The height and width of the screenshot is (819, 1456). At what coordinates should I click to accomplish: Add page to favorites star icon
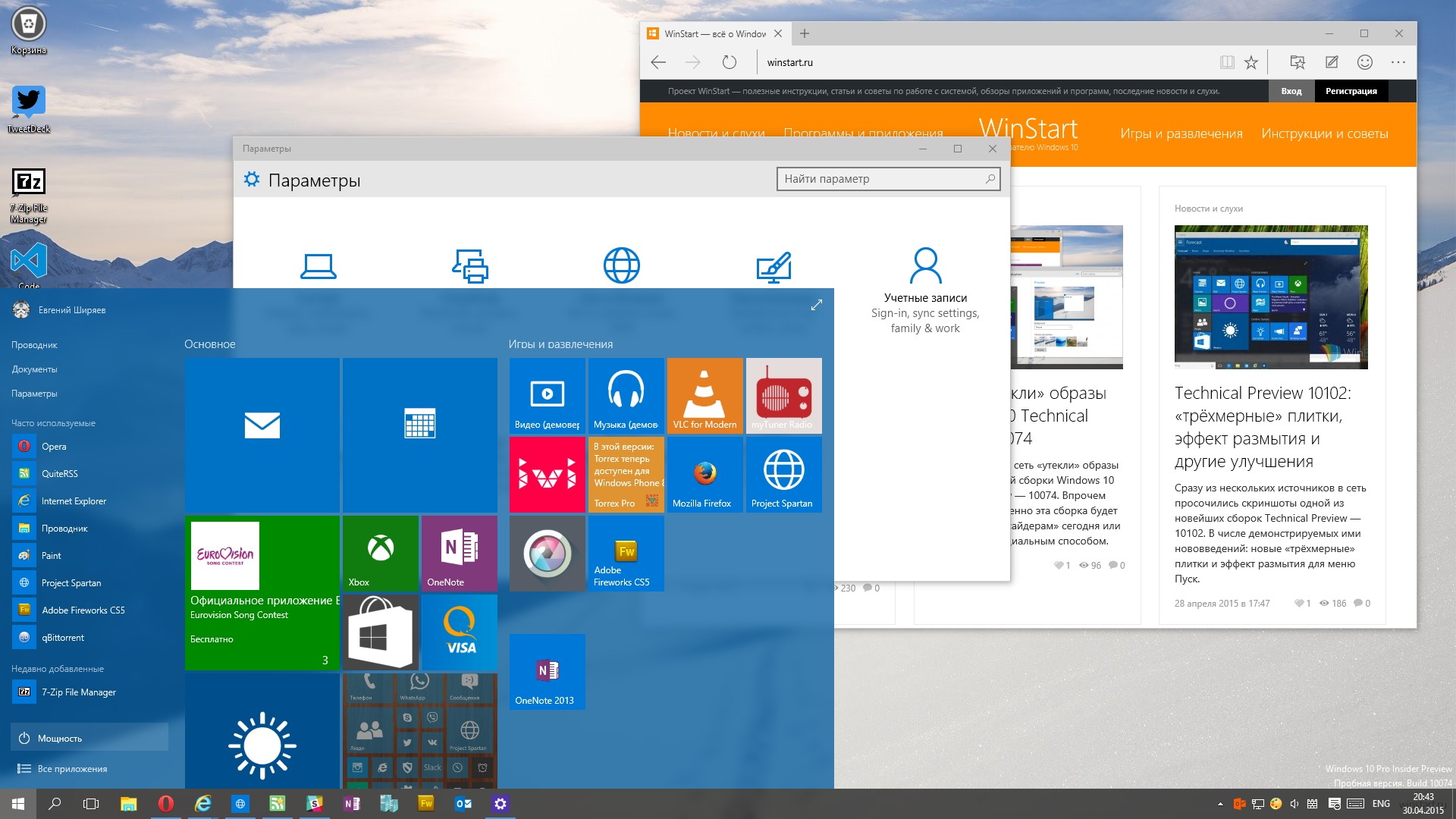(1251, 62)
